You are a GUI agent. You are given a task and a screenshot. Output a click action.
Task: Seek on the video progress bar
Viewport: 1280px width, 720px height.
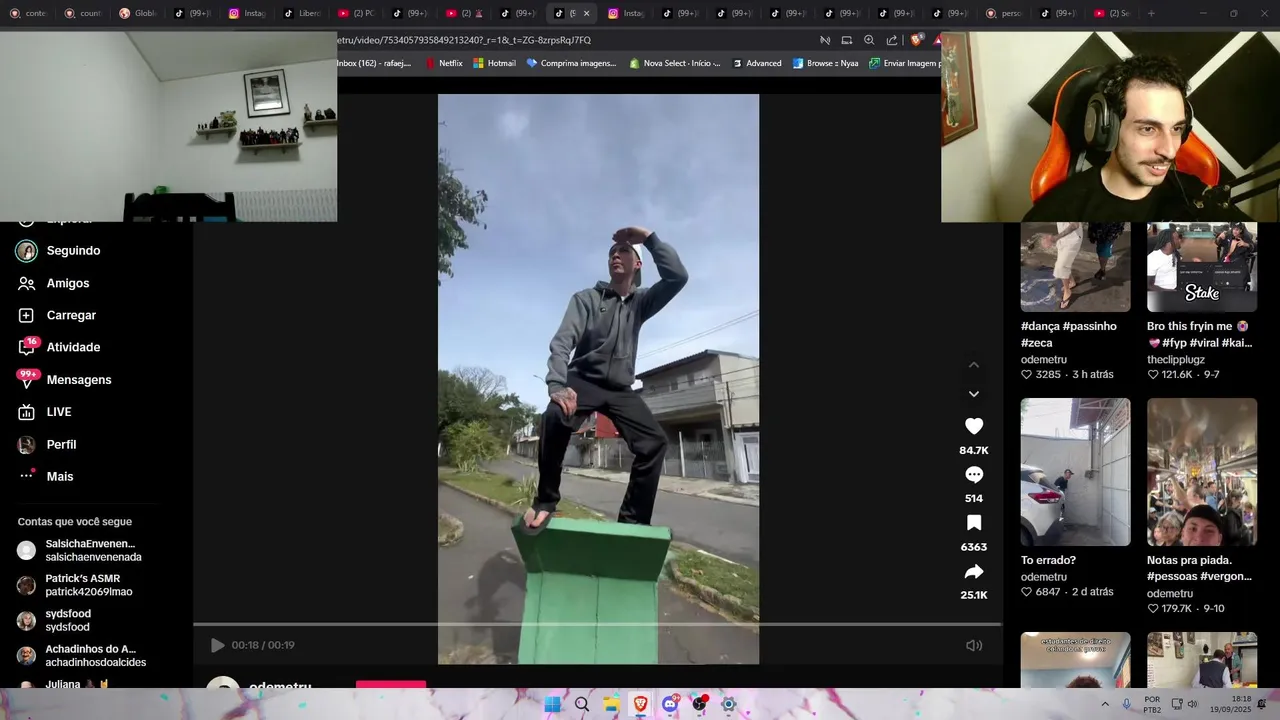tap(597, 625)
